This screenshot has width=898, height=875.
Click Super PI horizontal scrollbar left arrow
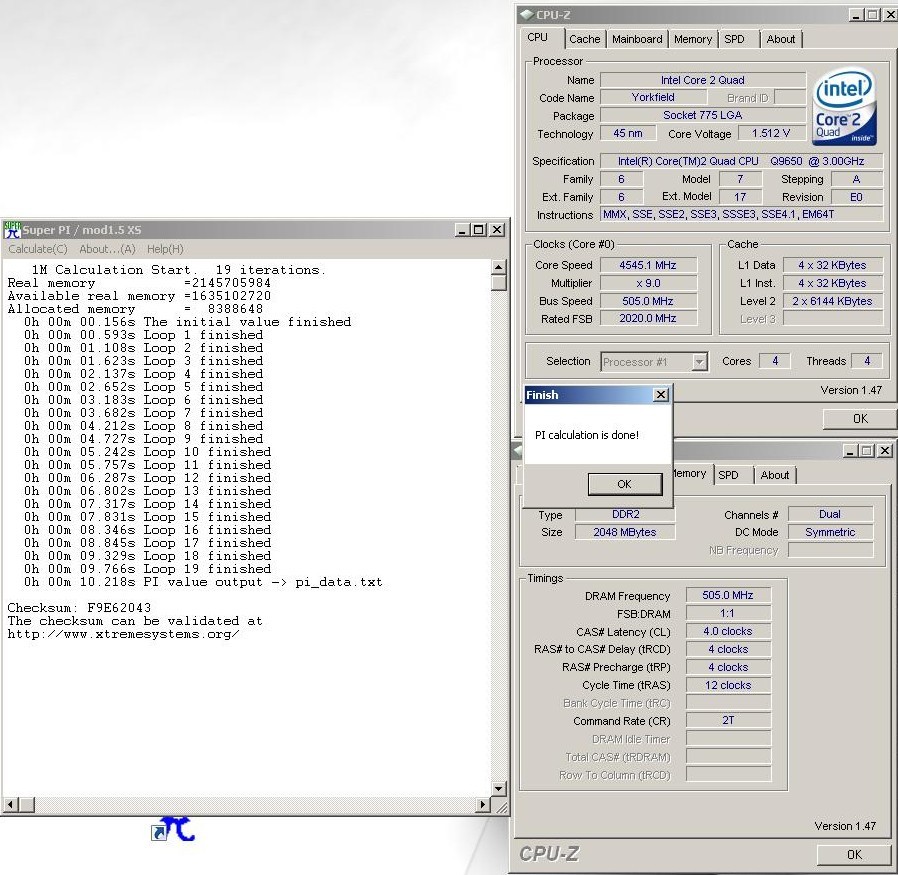pos(10,805)
